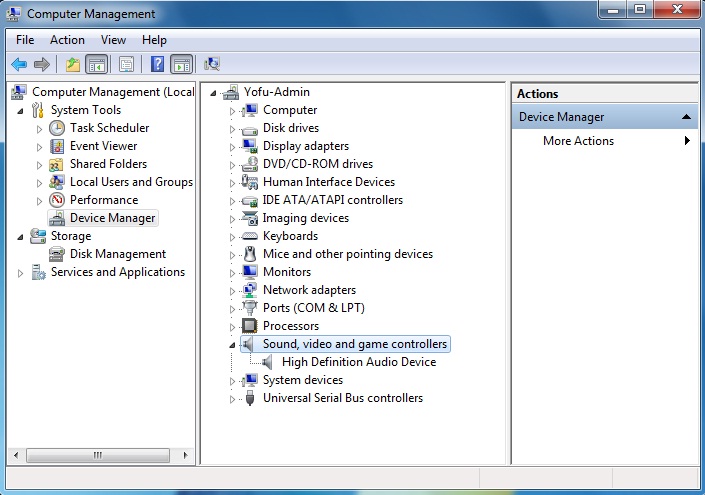Screen dimensions: 705x495
Task: Click the Storage icon
Action: 38,236
